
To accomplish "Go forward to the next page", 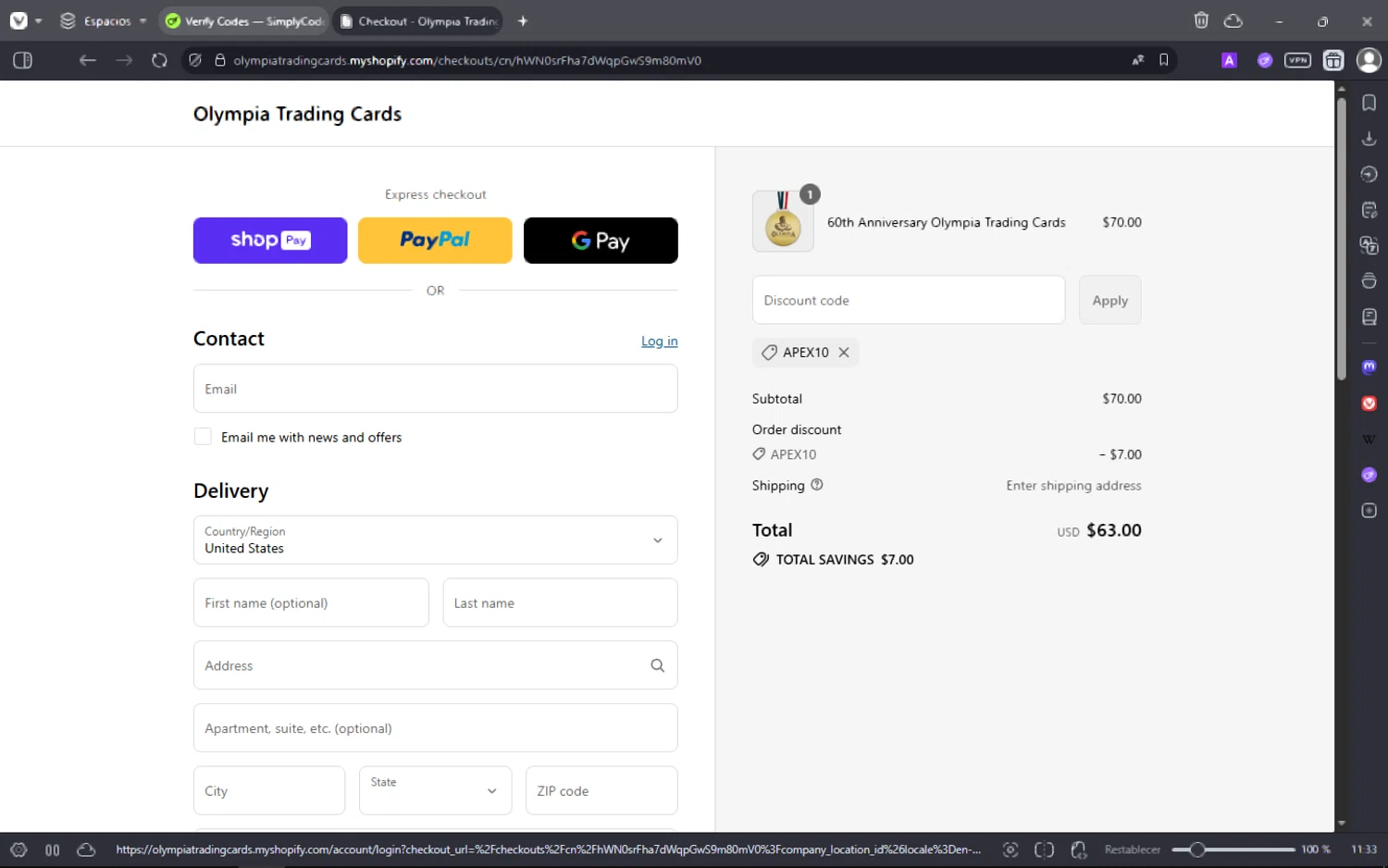I will (x=124, y=60).
